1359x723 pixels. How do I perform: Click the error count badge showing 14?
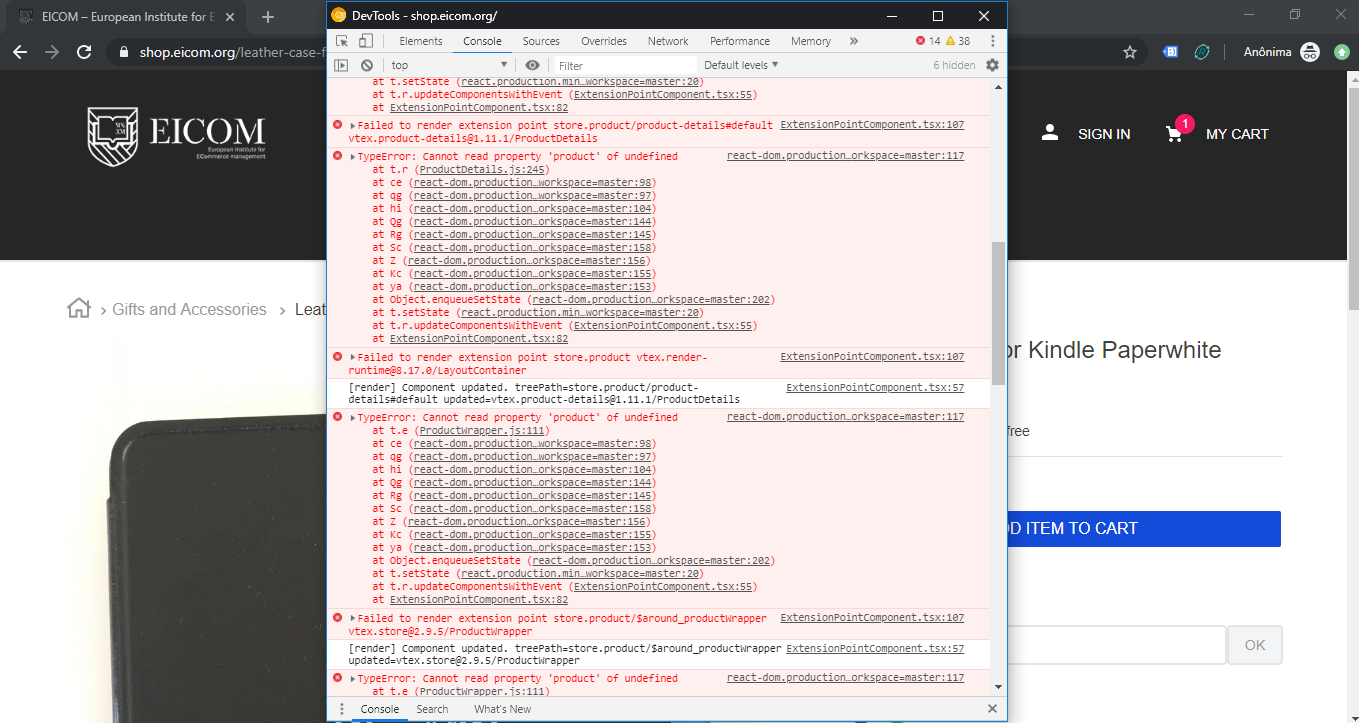point(927,41)
